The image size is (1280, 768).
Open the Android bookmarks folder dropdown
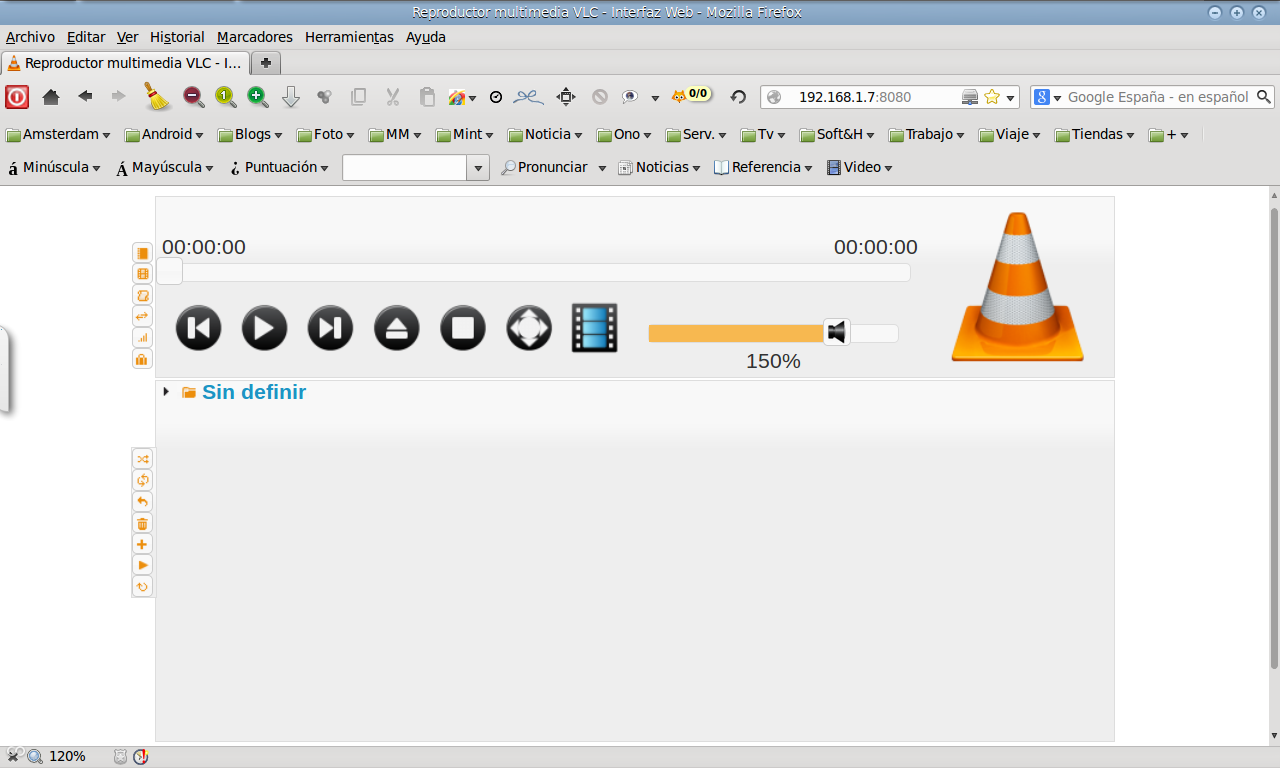click(164, 134)
